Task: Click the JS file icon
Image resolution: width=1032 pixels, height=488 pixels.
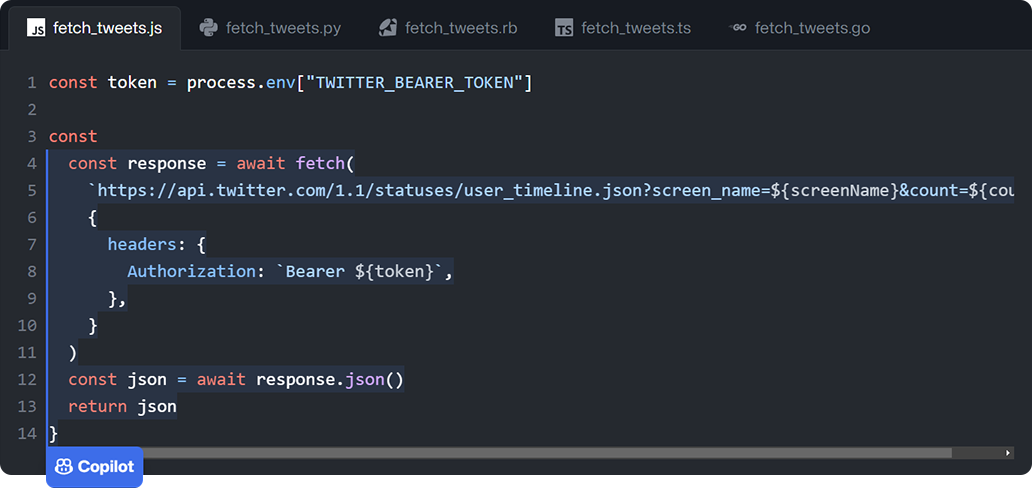Action: coord(36,28)
